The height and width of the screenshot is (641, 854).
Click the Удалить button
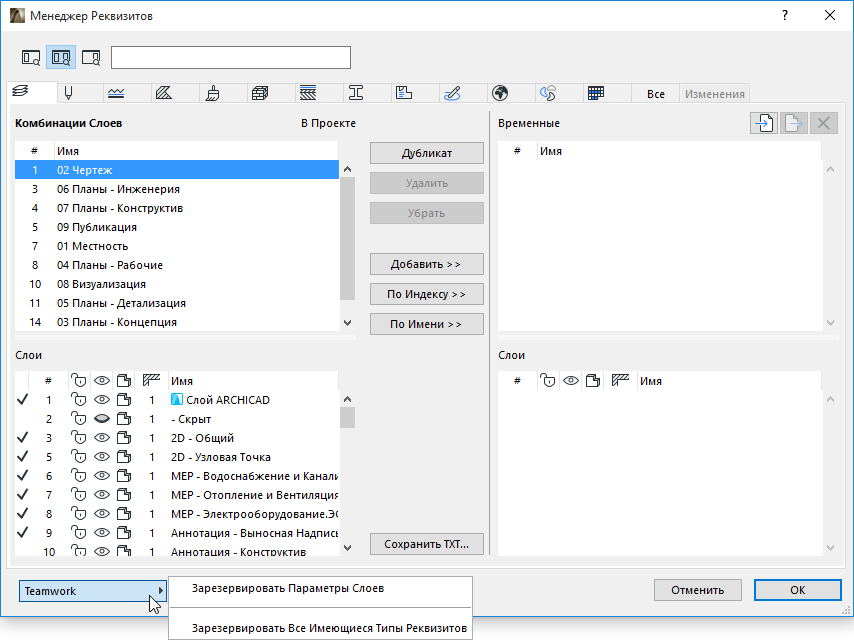[426, 183]
